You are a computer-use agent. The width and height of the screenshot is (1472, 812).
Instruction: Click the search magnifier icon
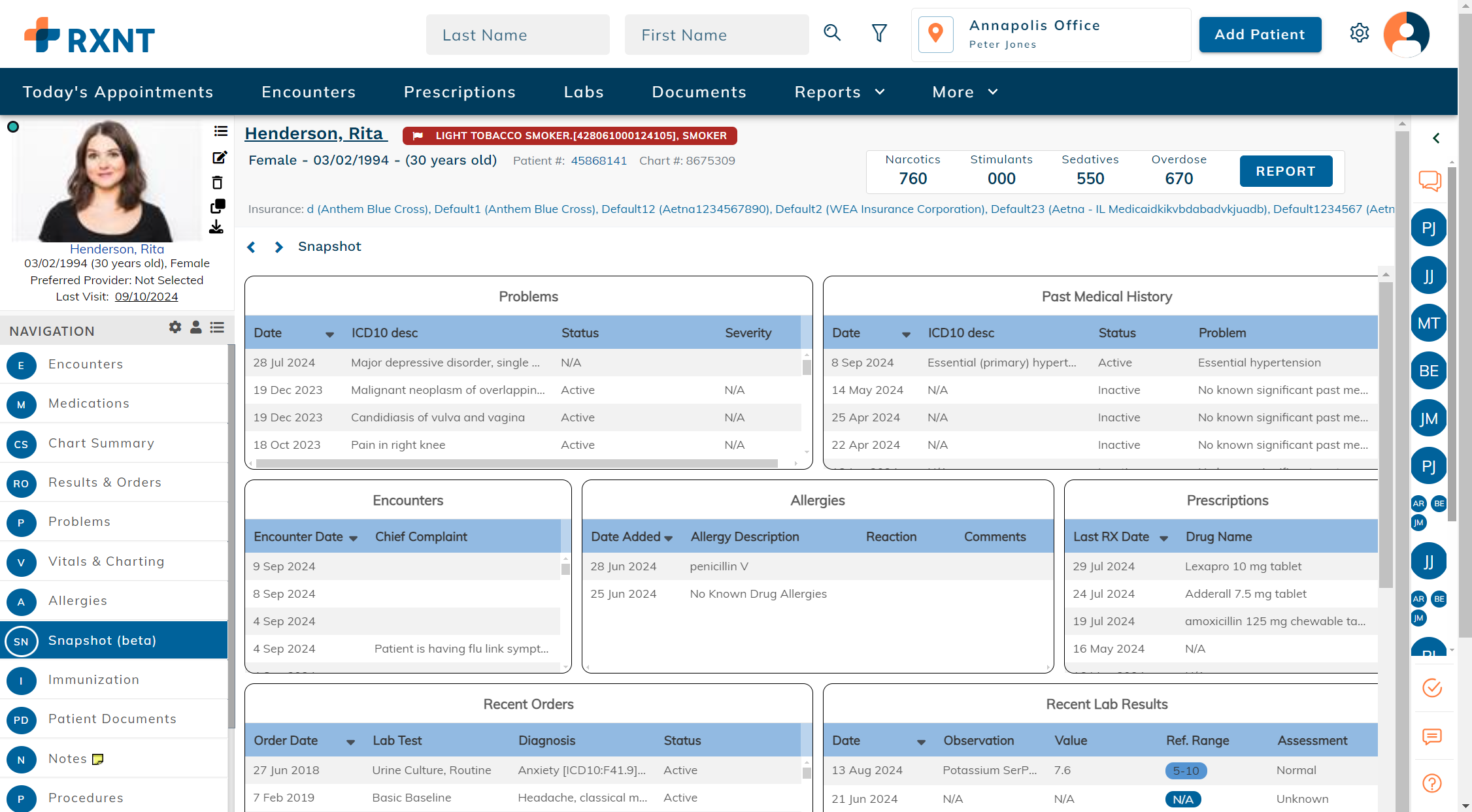(831, 33)
